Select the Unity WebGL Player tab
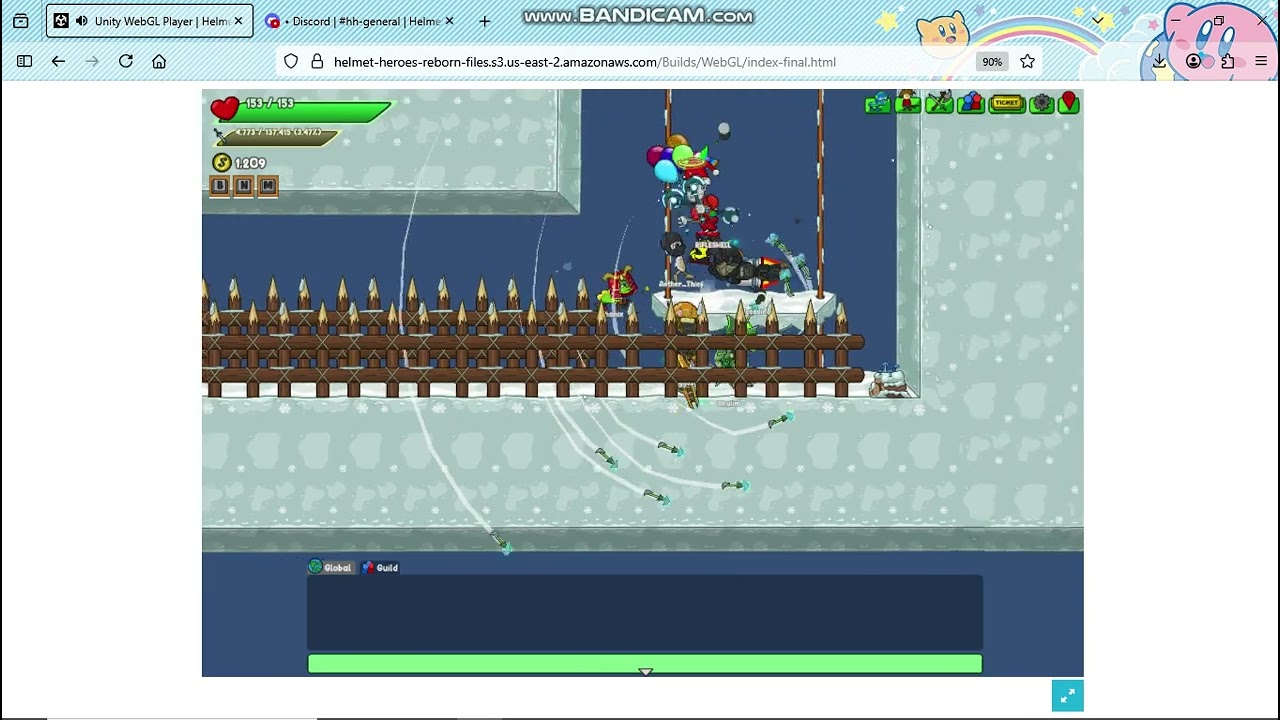 pyautogui.click(x=148, y=21)
